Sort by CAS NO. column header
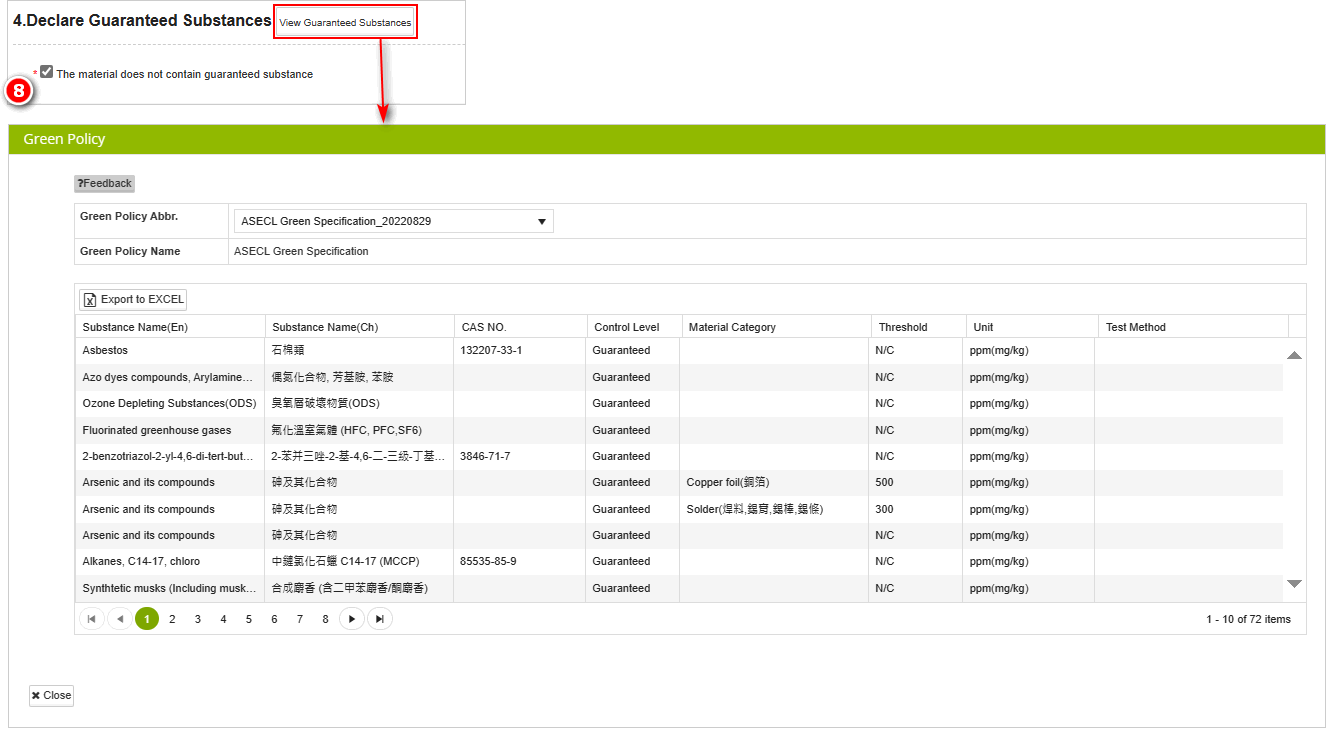Viewport: 1330px width, 730px height. point(520,327)
